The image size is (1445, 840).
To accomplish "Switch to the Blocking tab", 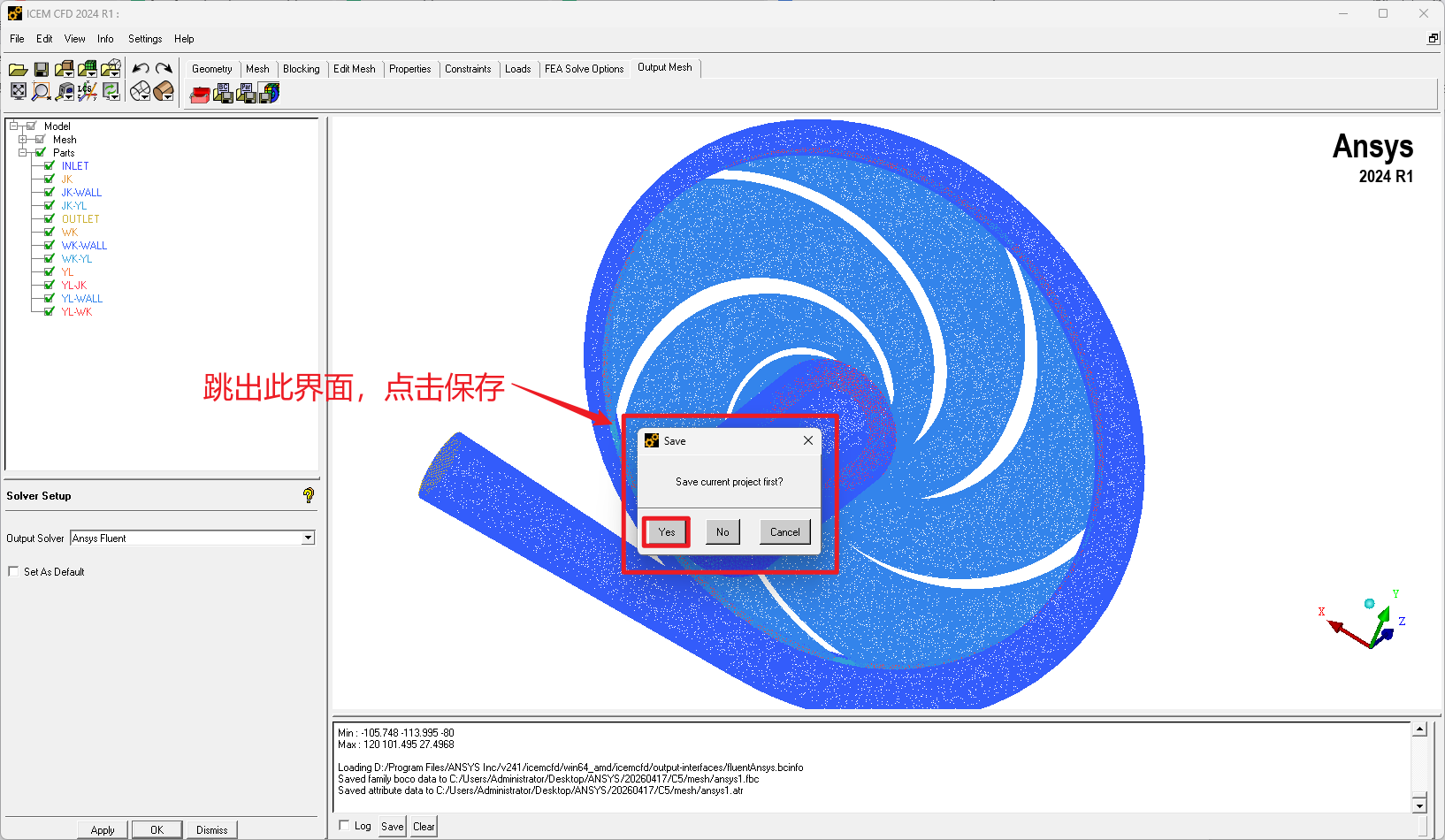I will 302,69.
